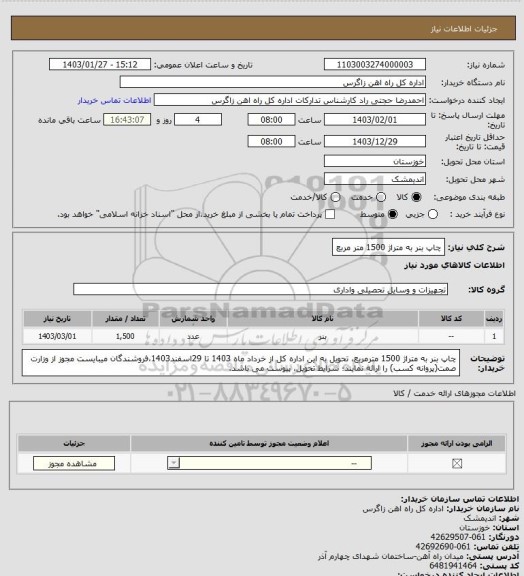Click the ردیف column header
This screenshot has height=576, width=524.
[494, 318]
